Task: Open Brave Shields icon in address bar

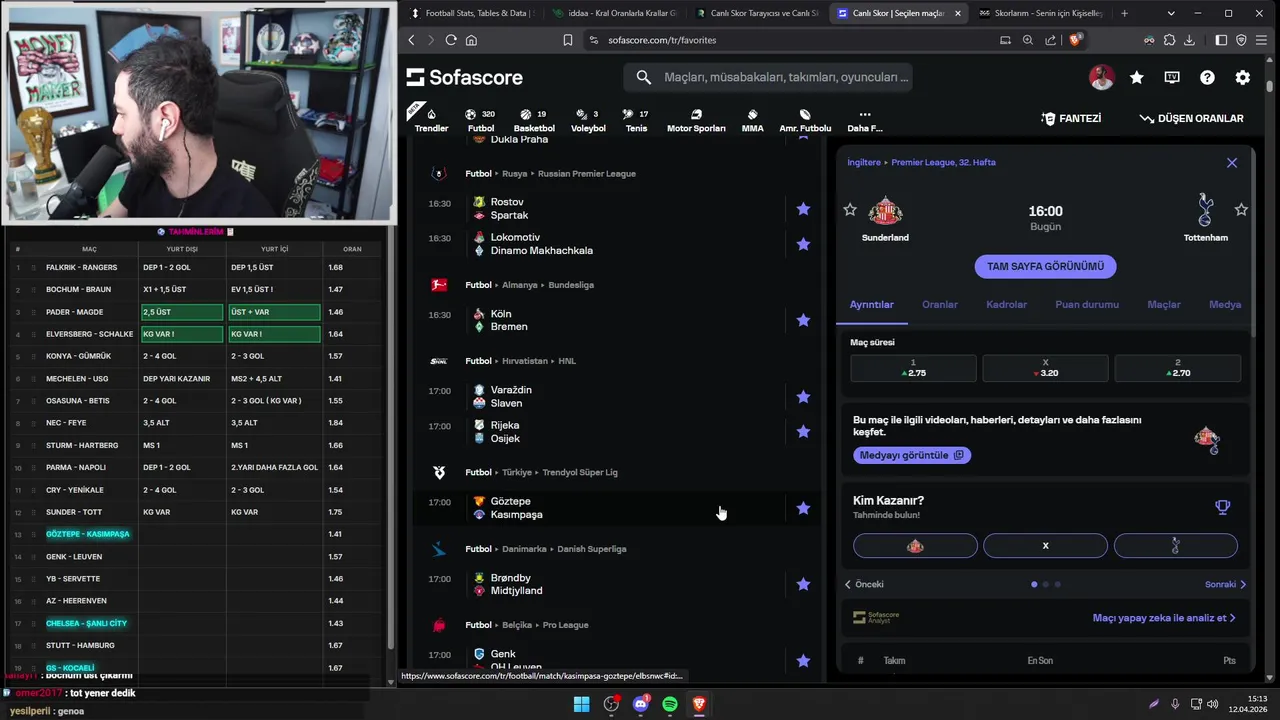Action: (1076, 40)
